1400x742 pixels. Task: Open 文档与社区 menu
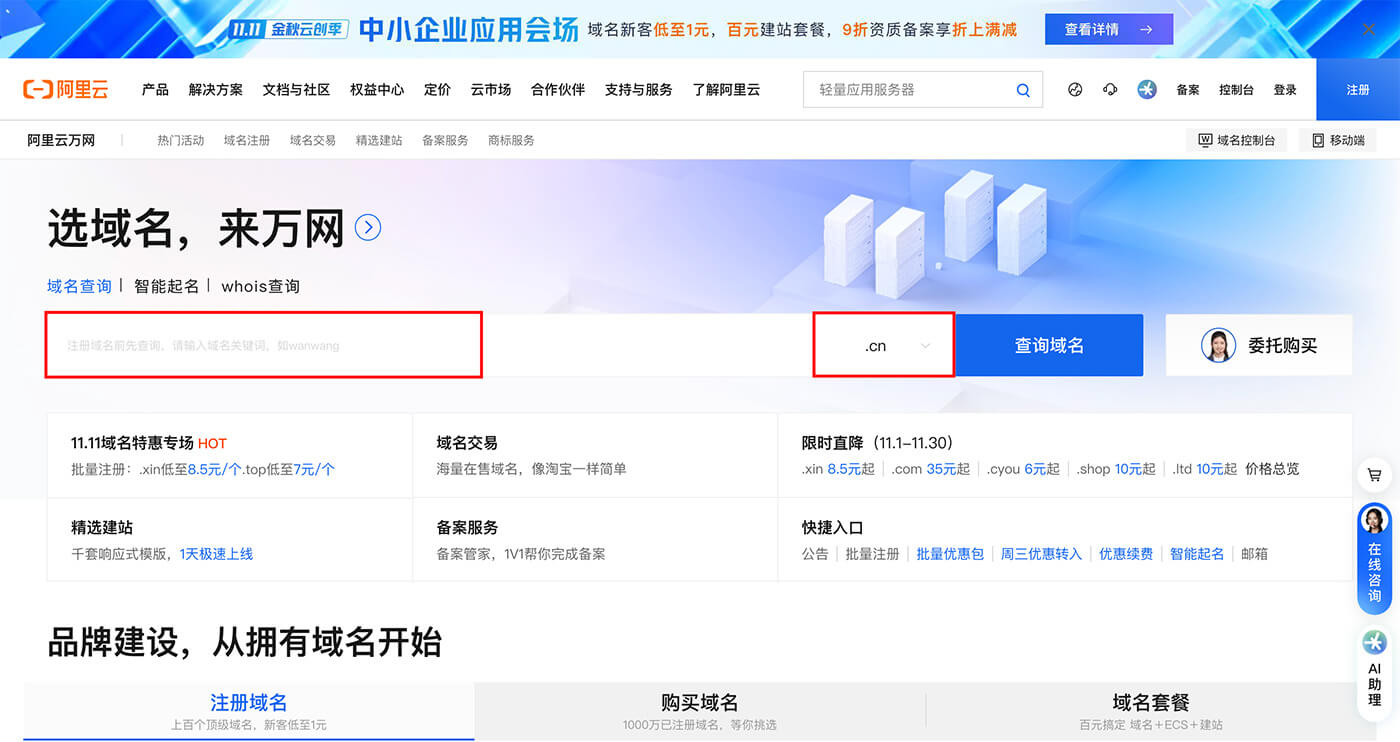[296, 90]
